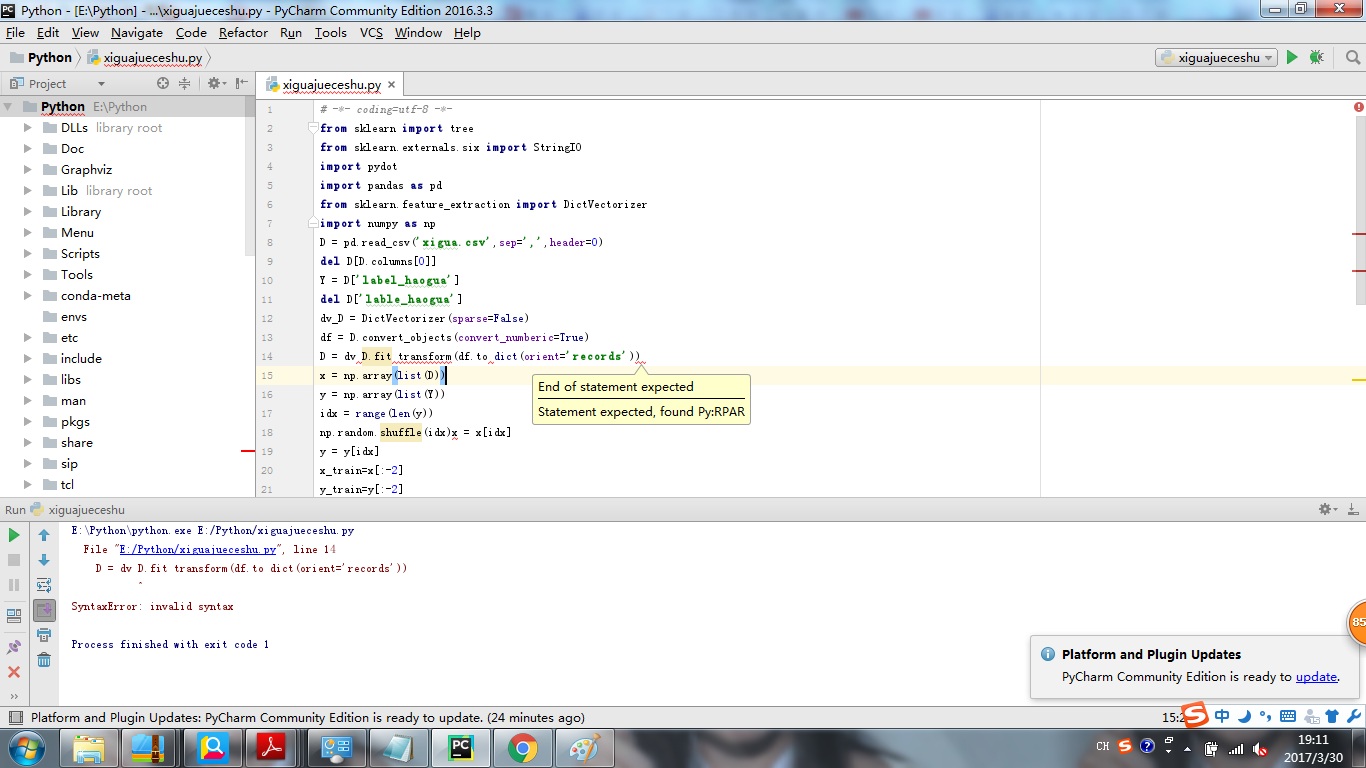The image size is (1366, 768).
Task: Close the xiguajueceshu.py editor tab
Action: coord(392,85)
